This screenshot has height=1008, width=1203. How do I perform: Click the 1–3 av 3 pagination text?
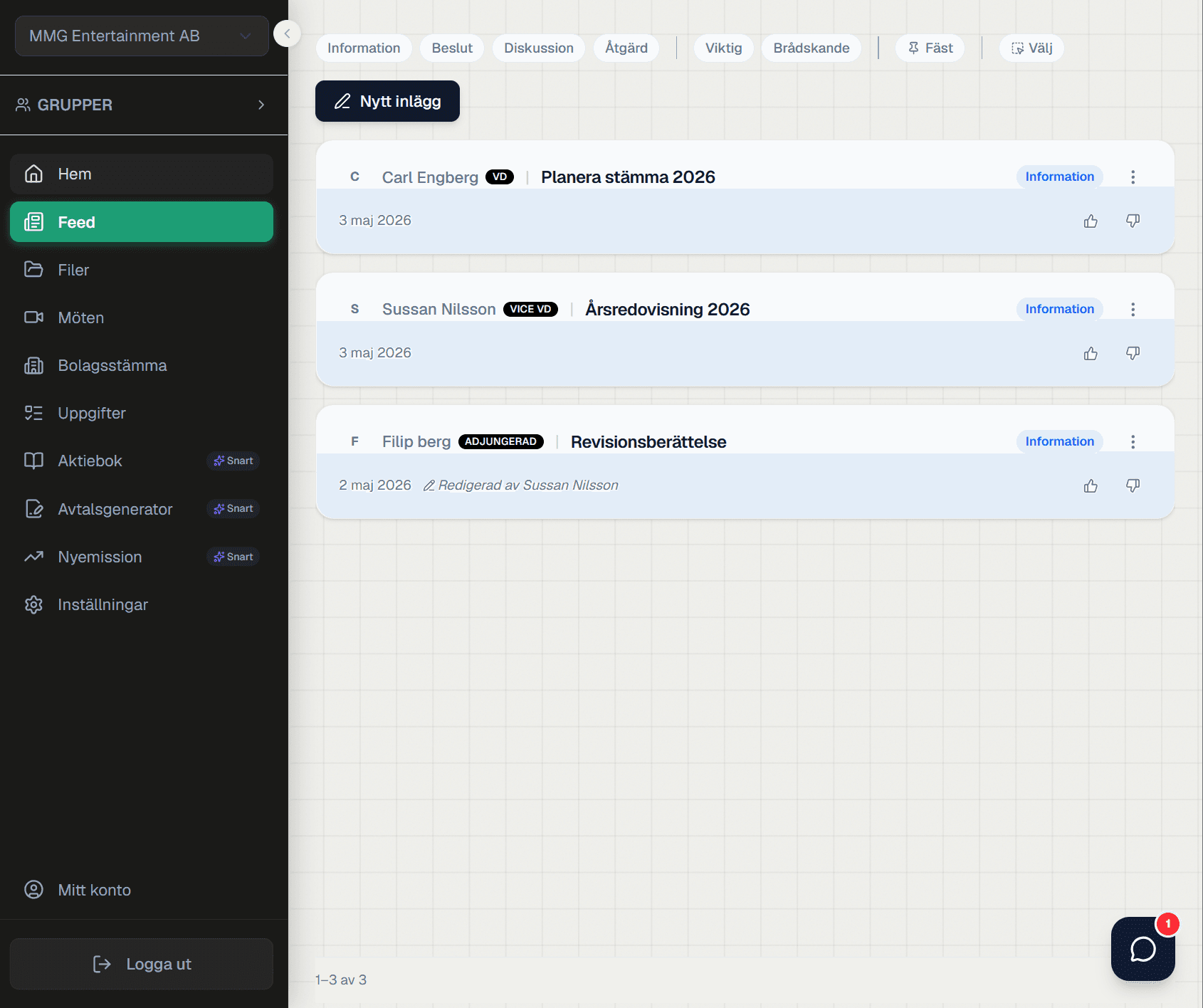pos(341,980)
